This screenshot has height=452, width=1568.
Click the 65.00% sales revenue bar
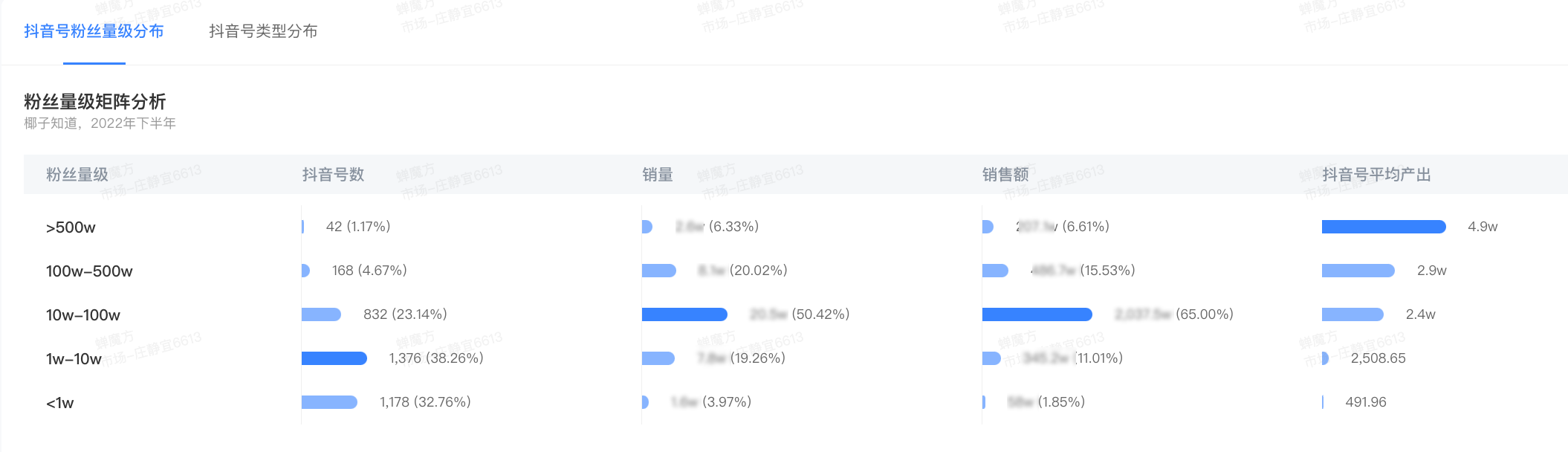tap(1037, 314)
